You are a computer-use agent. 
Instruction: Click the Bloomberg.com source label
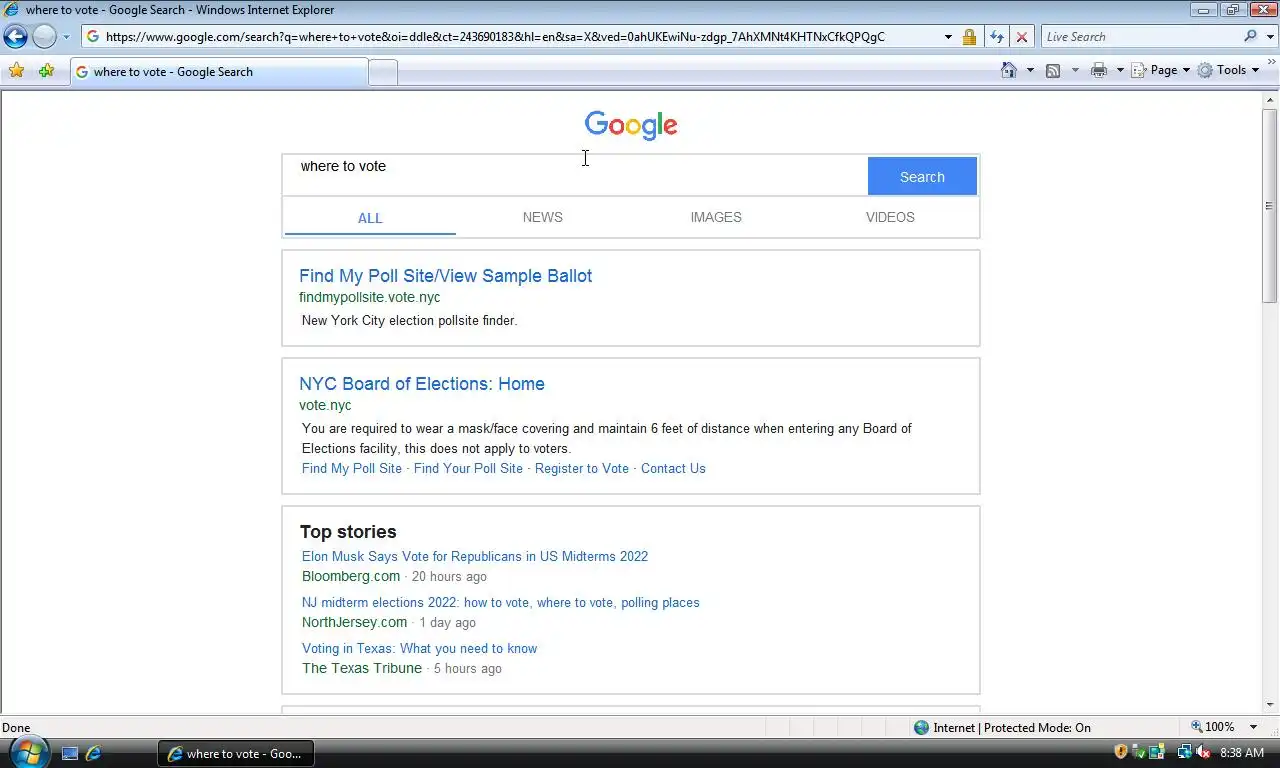pyautogui.click(x=351, y=576)
